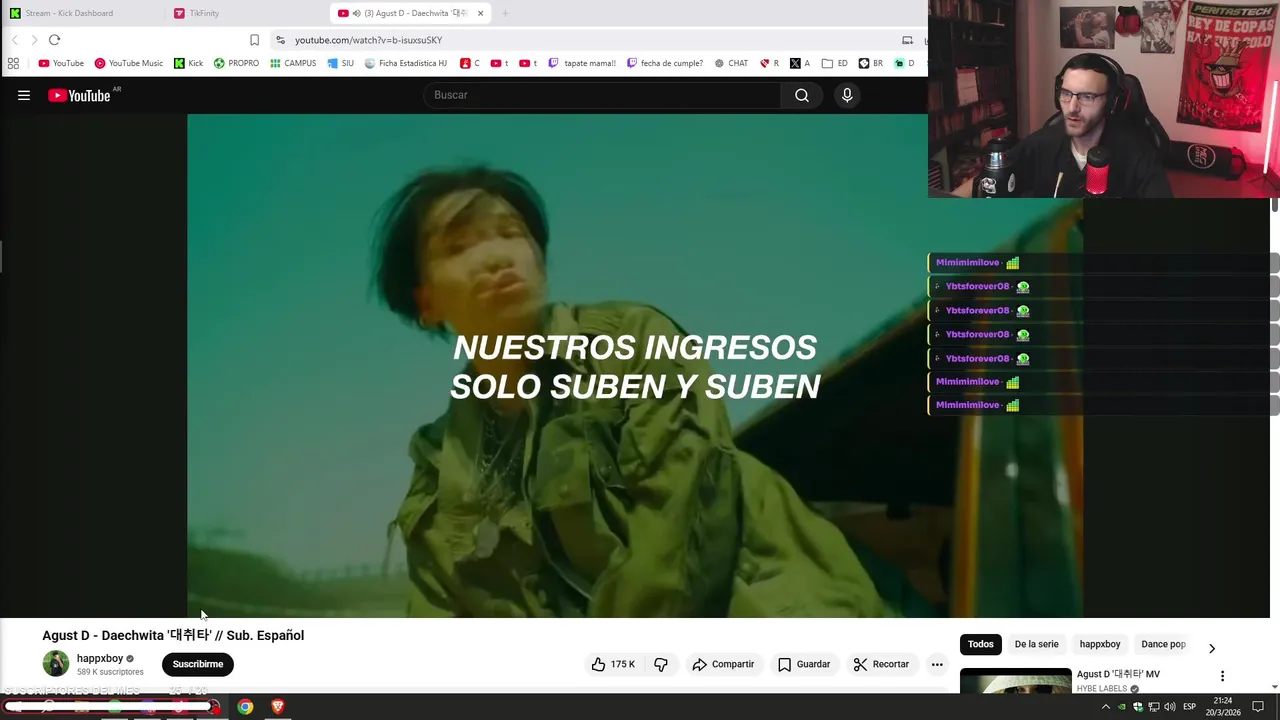Close the Agust D Daechwita tab

(x=481, y=13)
